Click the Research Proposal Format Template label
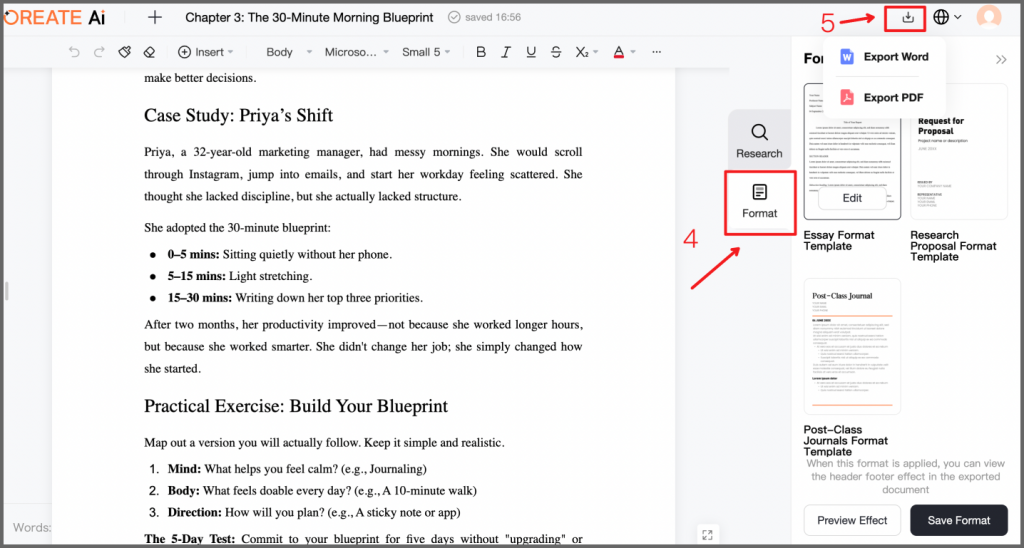Screen dimensions: 1024x548 click(x=953, y=246)
